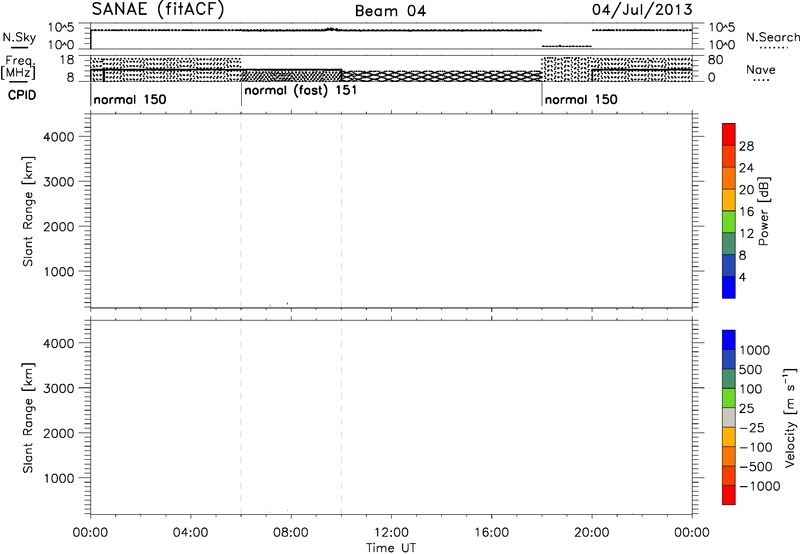Click the normal 150 label at 18:00

click(581, 99)
